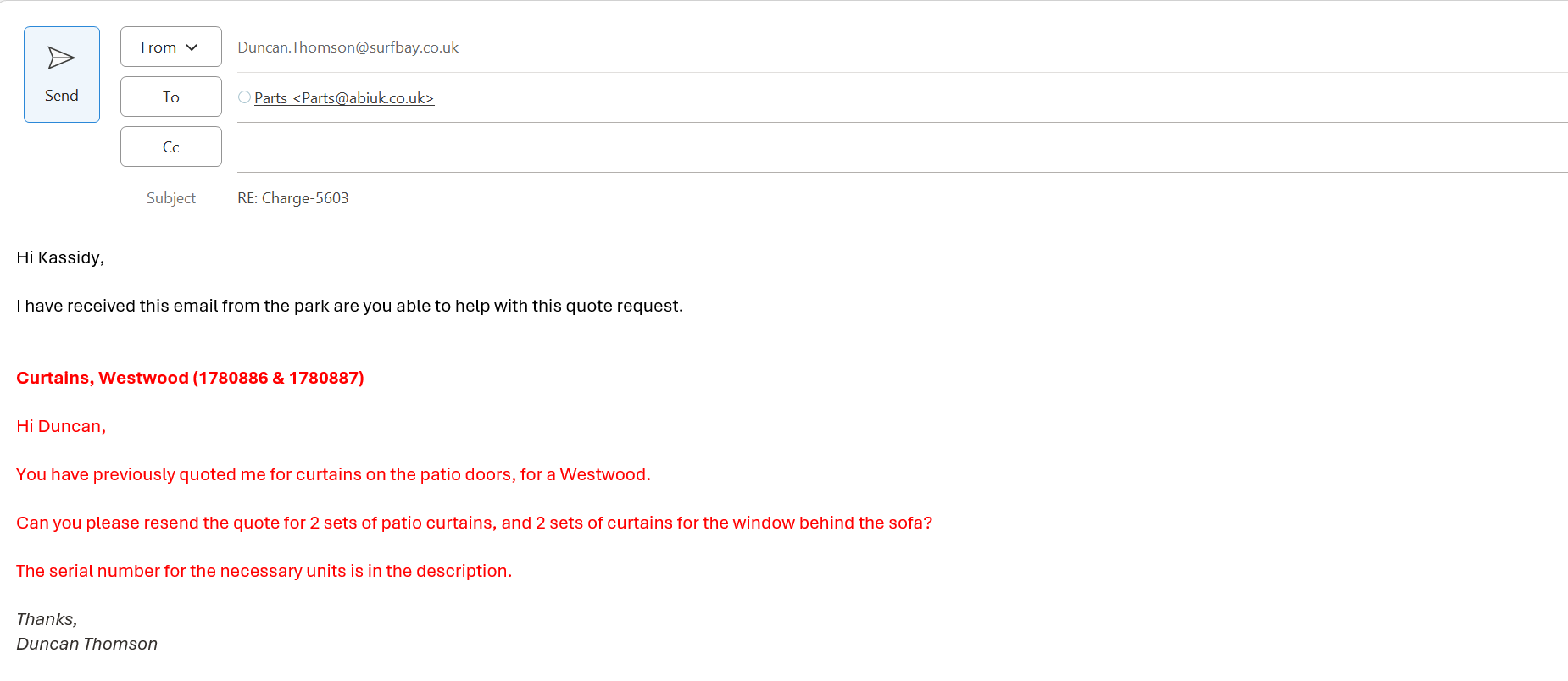
Task: Click the Duncan Thomson signature name
Action: click(x=86, y=644)
